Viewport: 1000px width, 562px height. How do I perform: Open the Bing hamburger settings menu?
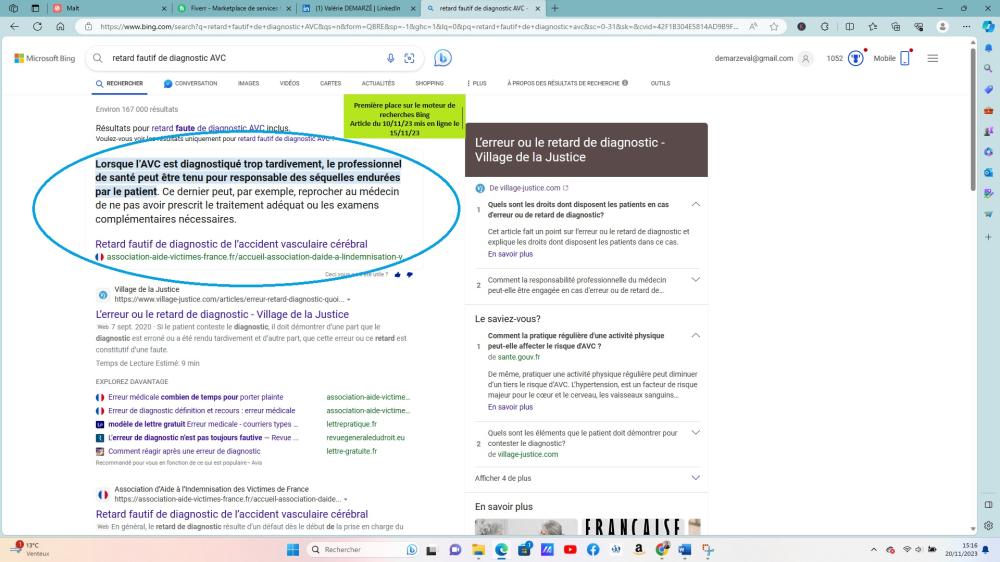[932, 58]
